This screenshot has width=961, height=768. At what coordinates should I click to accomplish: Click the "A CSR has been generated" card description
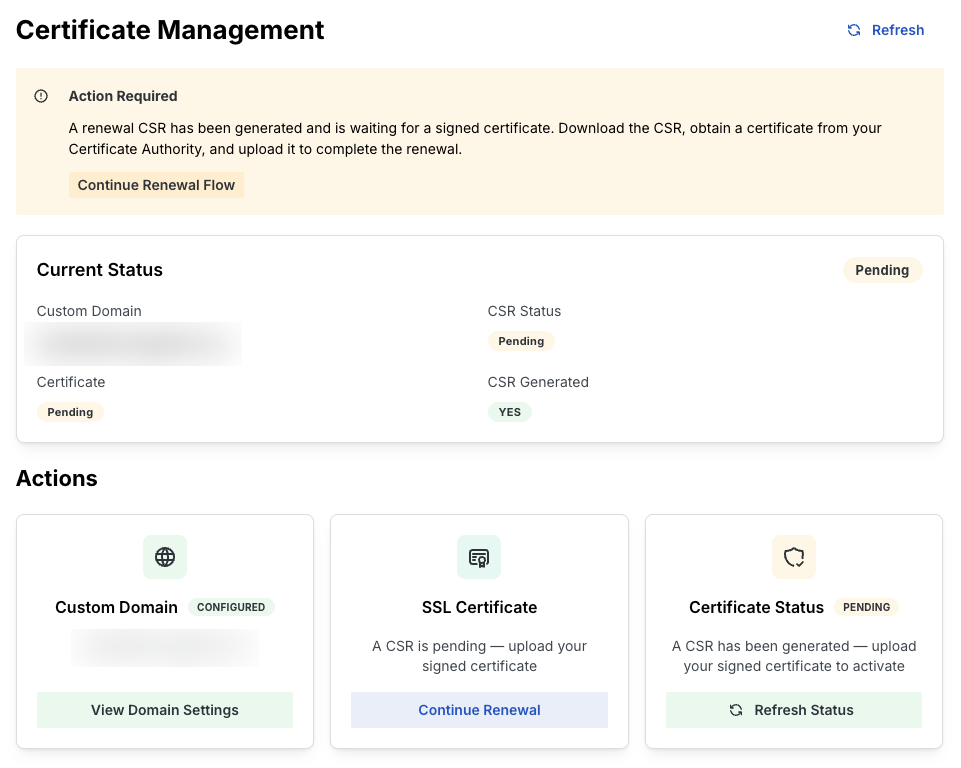tap(794, 656)
